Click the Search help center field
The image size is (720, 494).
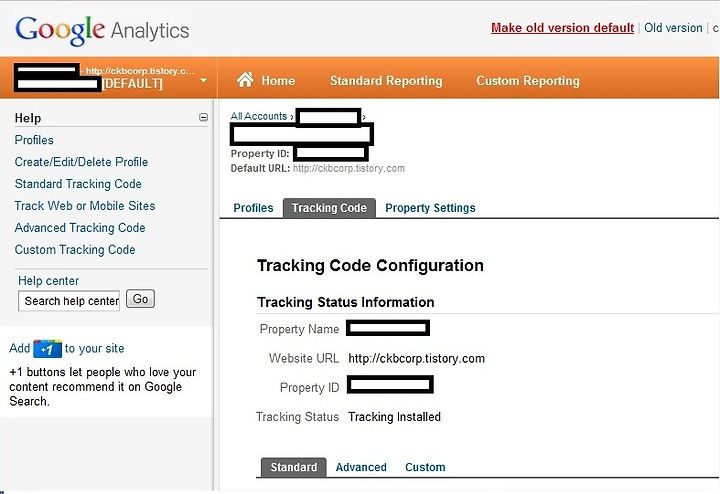70,300
